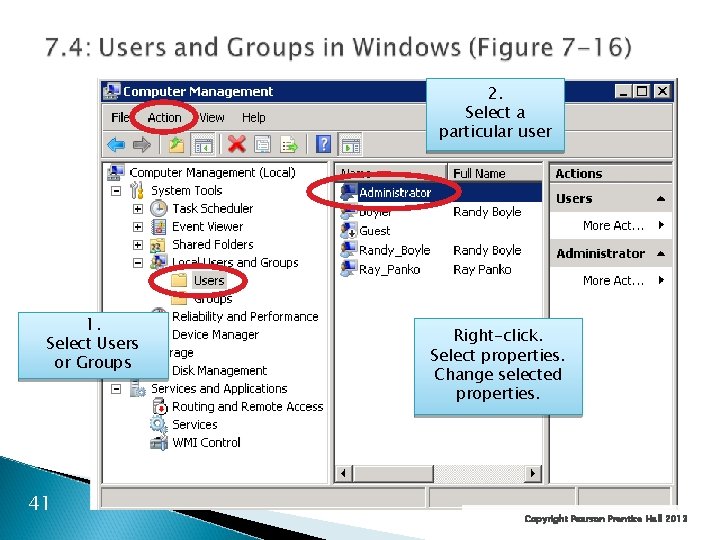The image size is (720, 540).
Task: Click the Ray Panko full name cell
Action: [x=482, y=270]
